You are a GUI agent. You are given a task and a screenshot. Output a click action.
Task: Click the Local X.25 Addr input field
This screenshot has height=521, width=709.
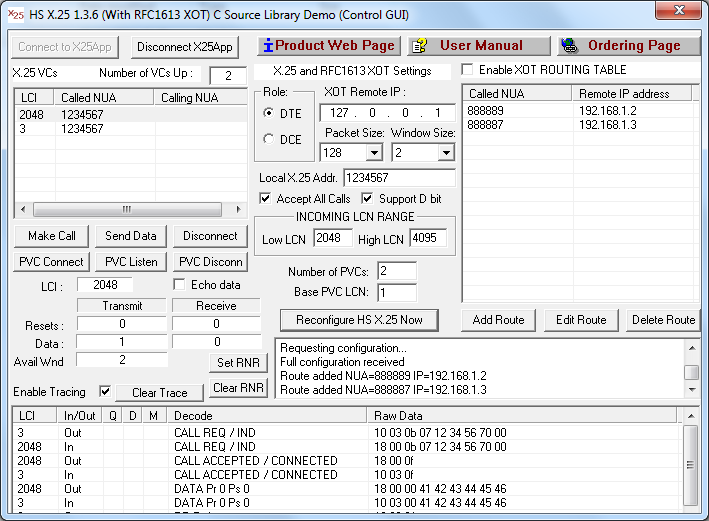click(x=400, y=178)
